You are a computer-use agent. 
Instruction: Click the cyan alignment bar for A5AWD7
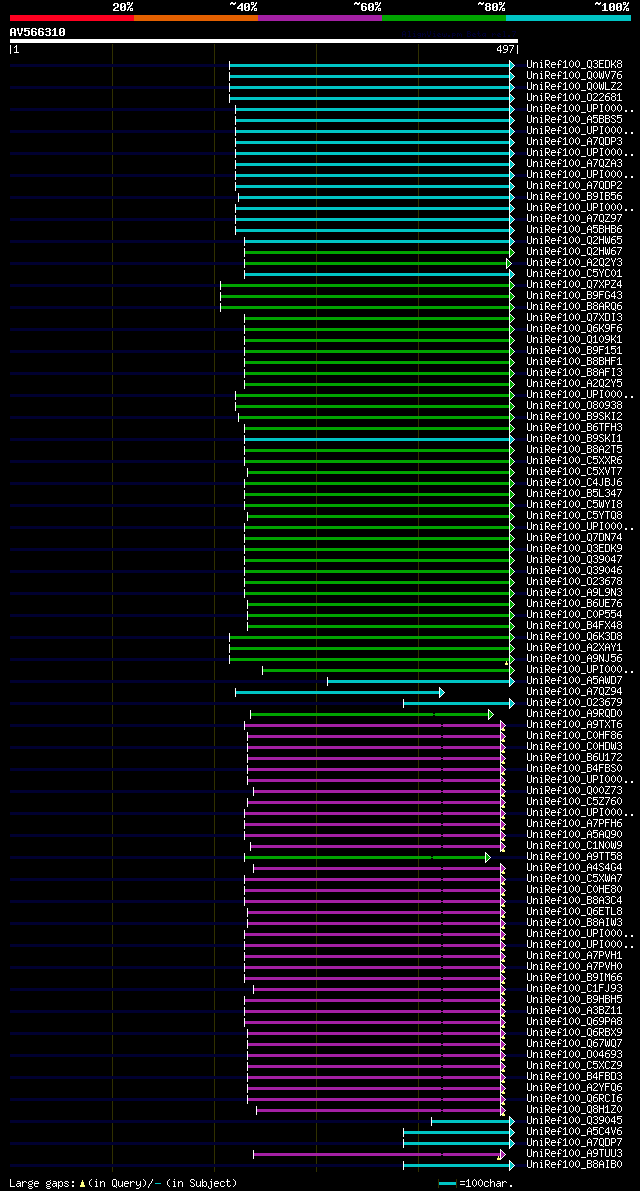click(421, 681)
